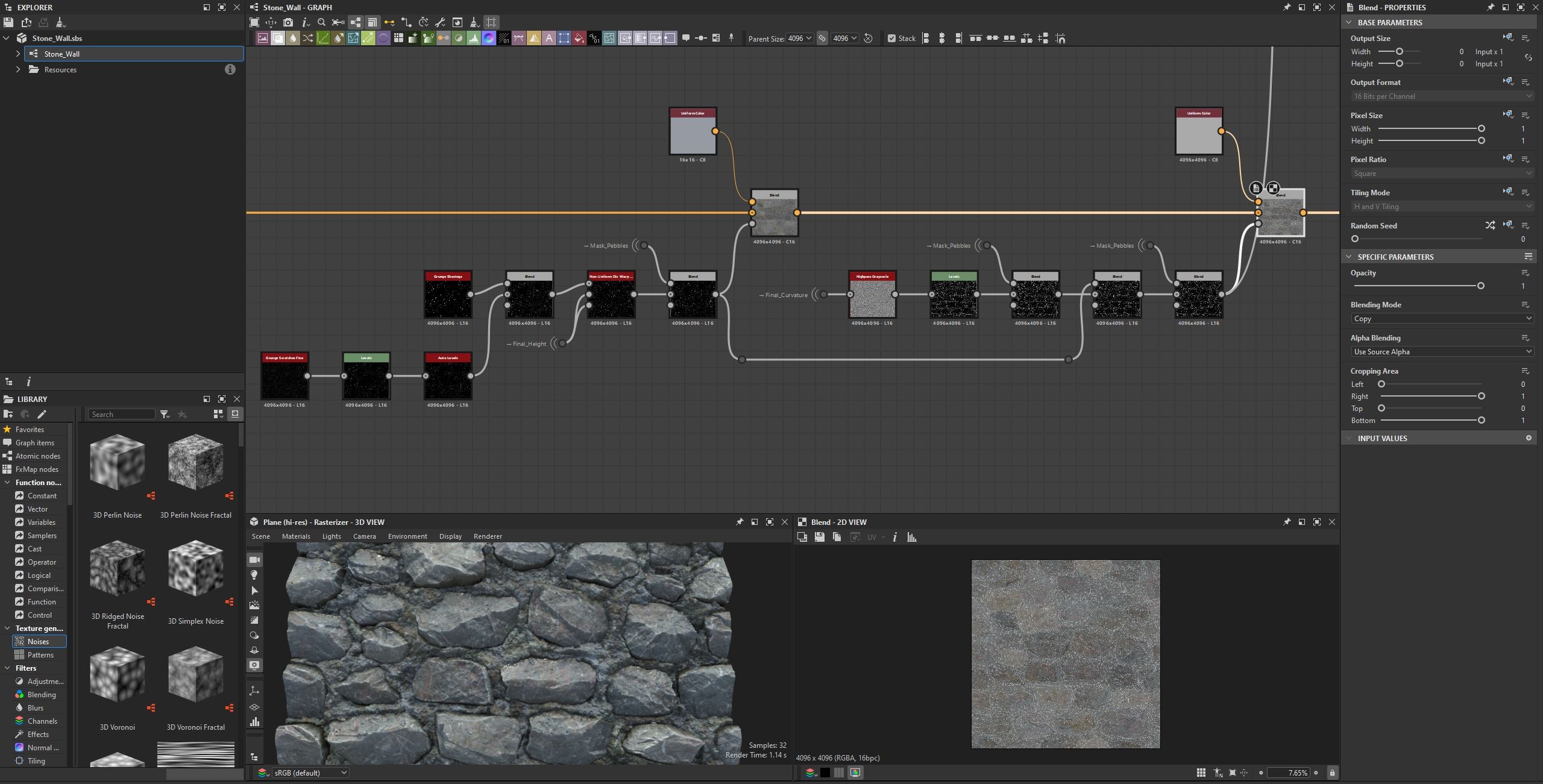
Task: Add a Levels histogram node from toolbar
Action: click(474, 39)
